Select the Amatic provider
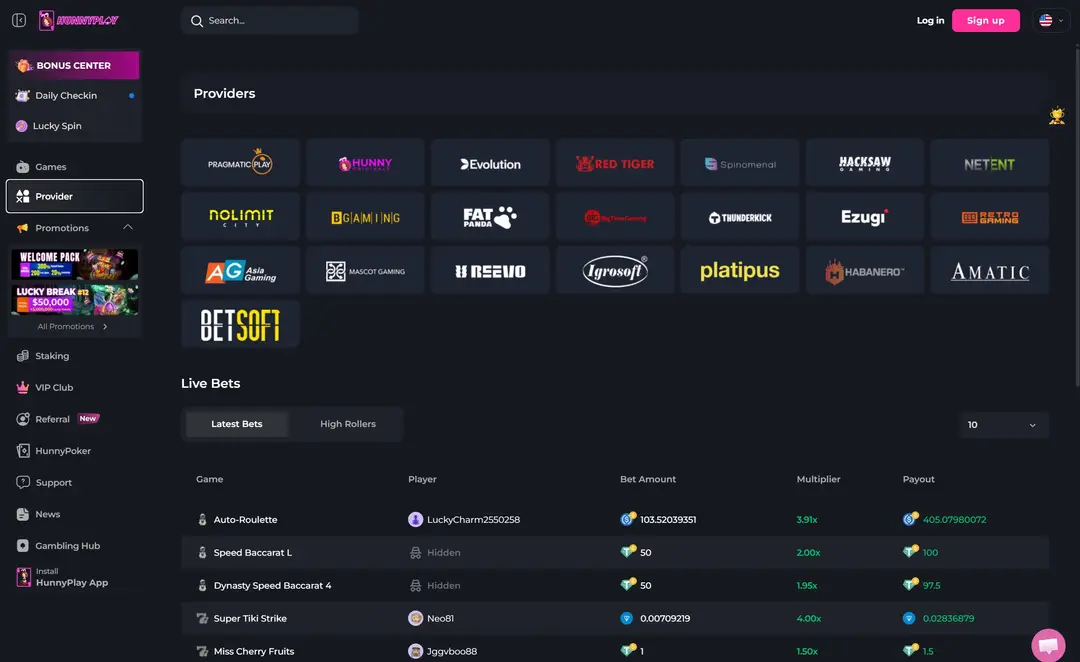1080x662 pixels. (x=990, y=270)
